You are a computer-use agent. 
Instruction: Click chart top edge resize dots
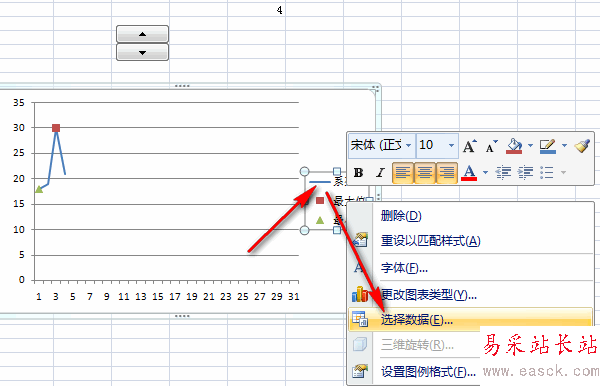coord(182,86)
